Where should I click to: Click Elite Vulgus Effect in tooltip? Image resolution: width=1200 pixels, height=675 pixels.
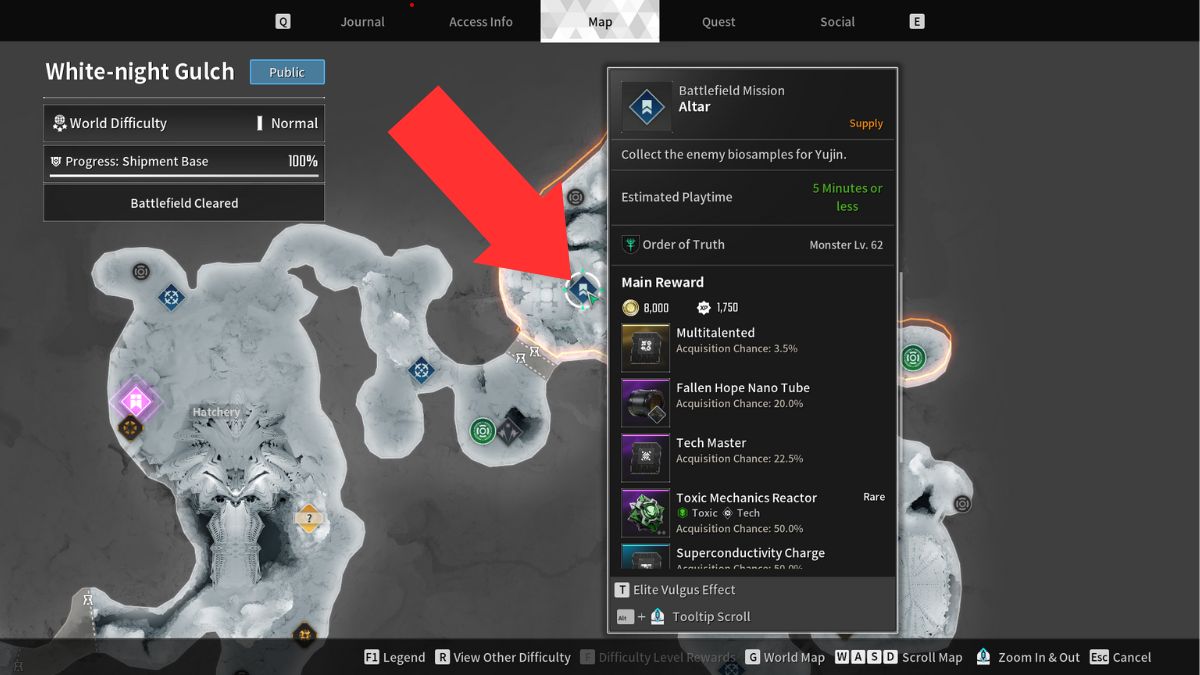675,590
